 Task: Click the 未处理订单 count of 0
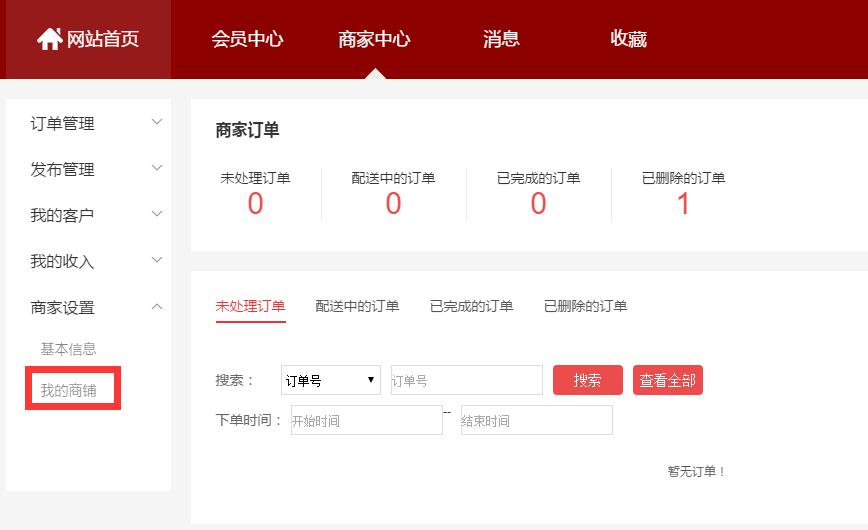pos(255,203)
